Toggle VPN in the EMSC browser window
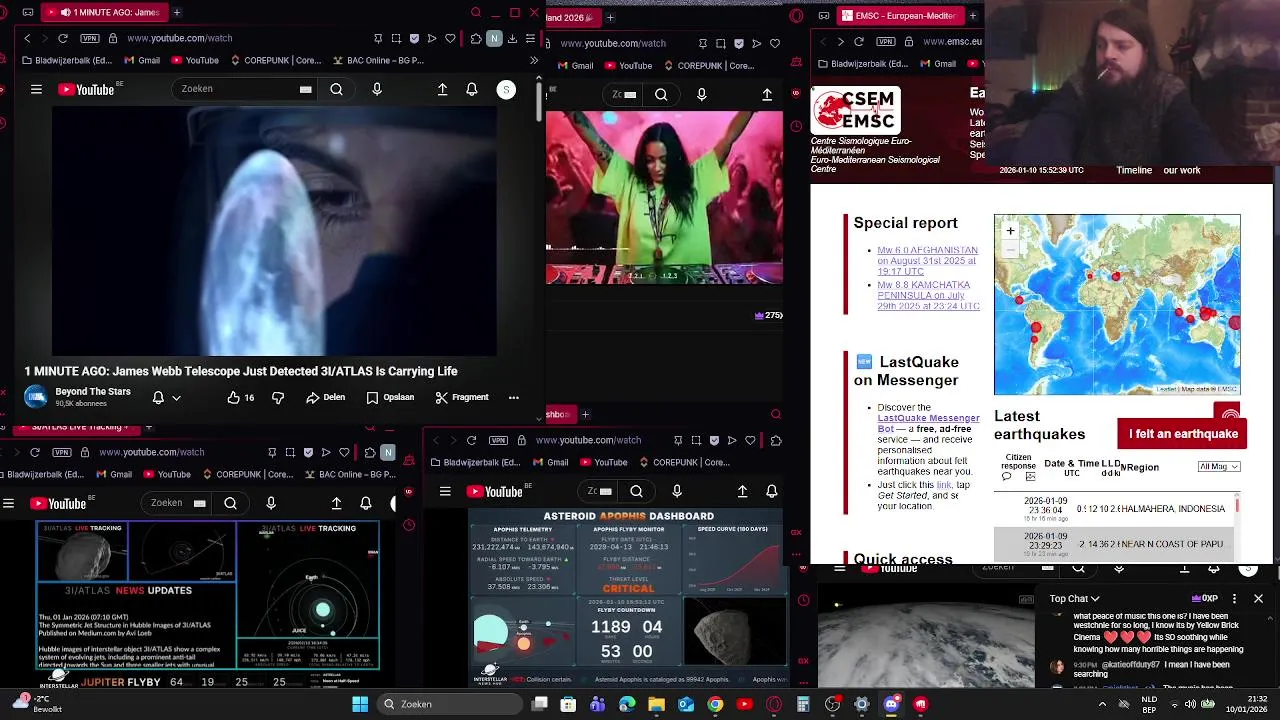 click(x=886, y=41)
